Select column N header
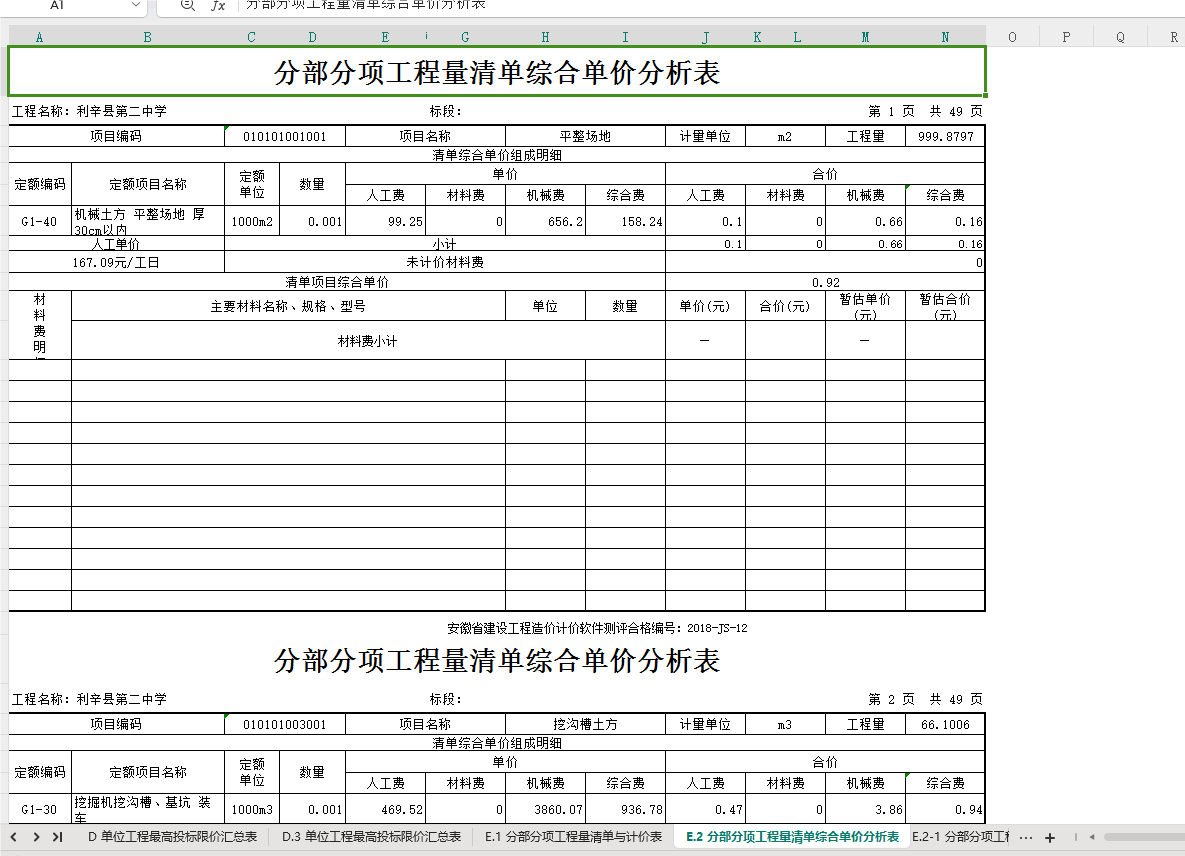The image size is (1185, 856). (x=945, y=37)
